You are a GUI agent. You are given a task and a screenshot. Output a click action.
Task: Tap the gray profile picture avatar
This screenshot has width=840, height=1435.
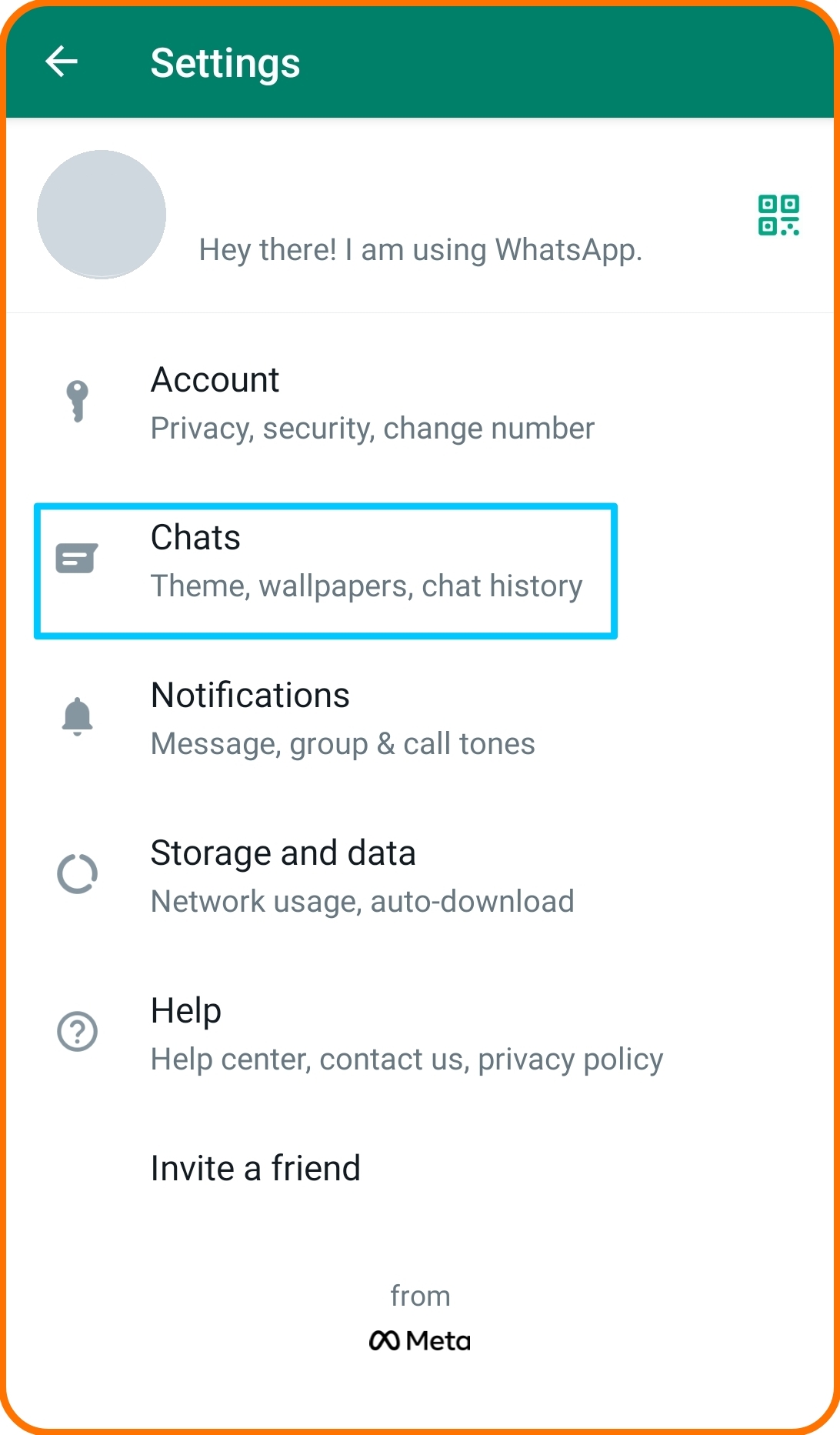click(102, 214)
